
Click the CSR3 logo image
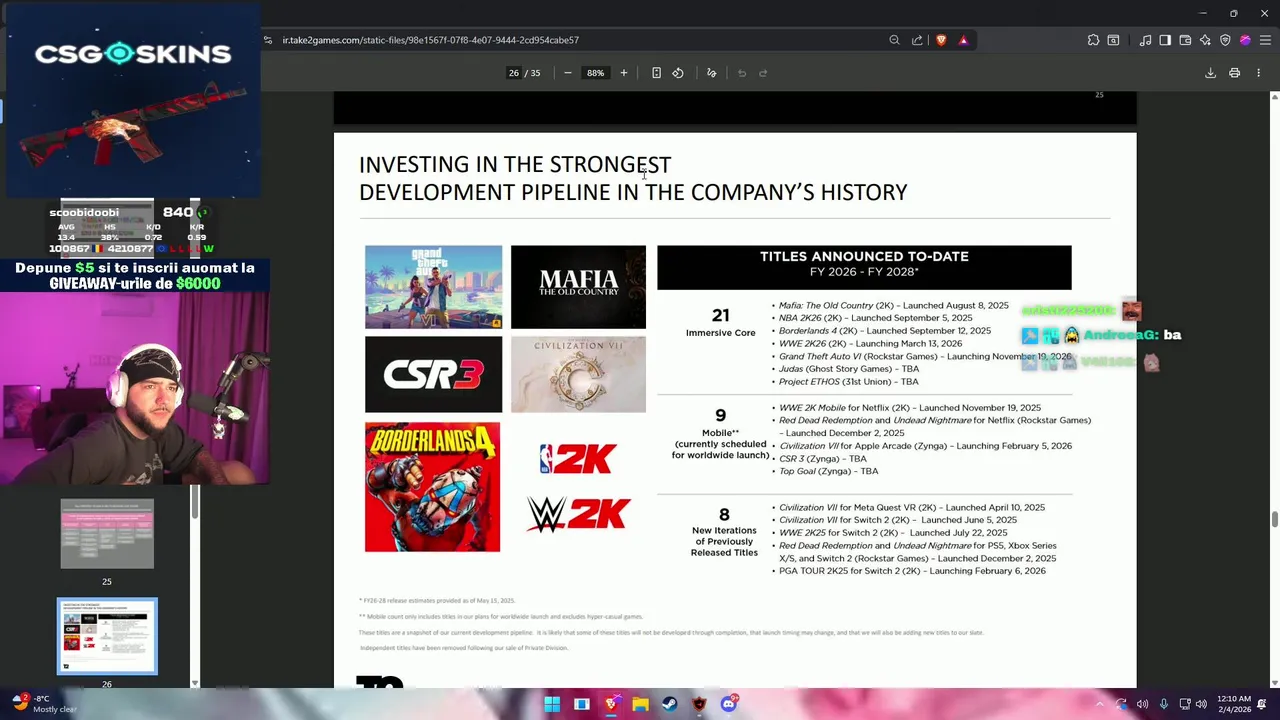pos(433,374)
